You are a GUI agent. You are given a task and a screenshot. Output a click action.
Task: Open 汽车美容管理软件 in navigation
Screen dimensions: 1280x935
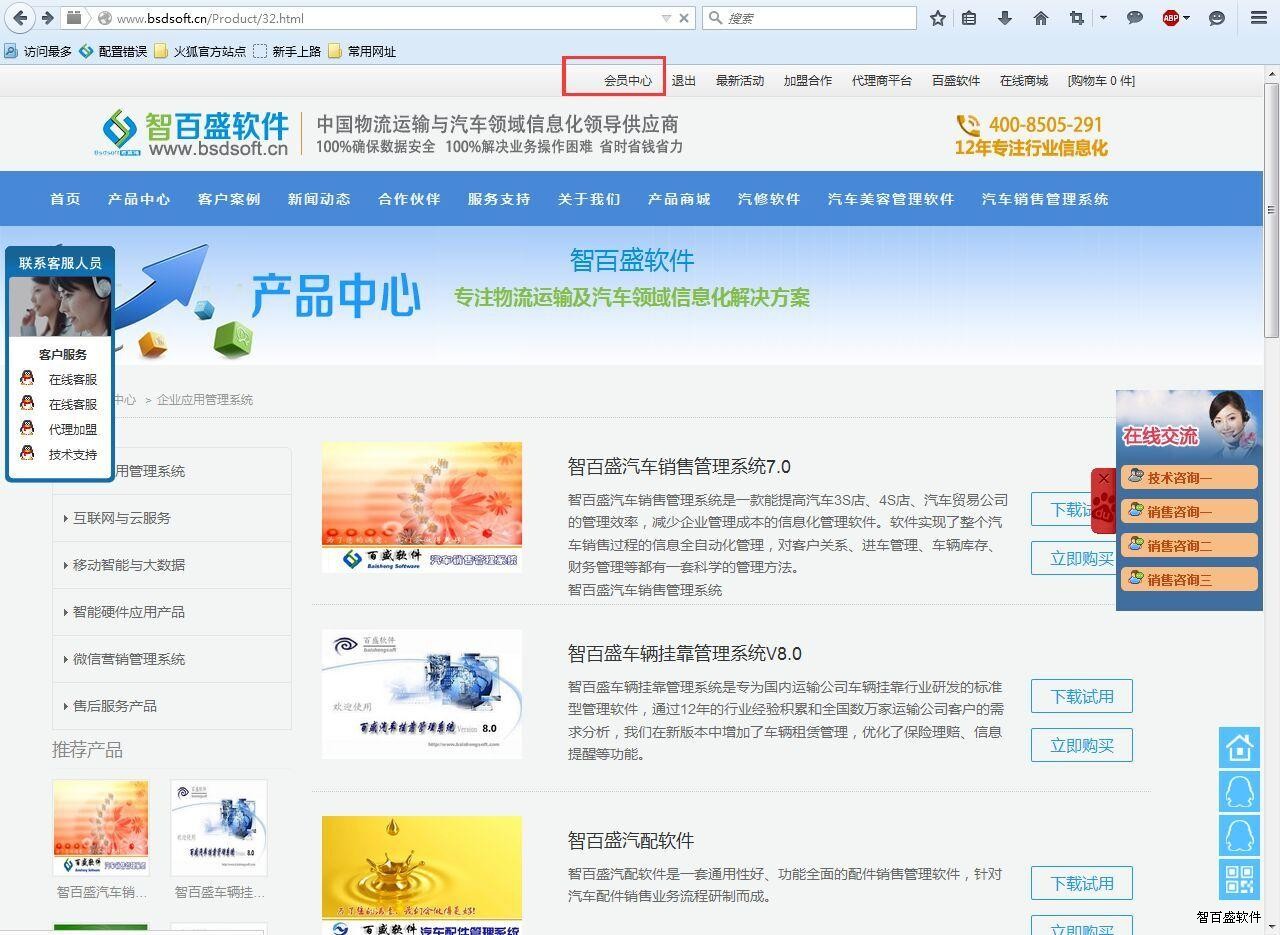(x=891, y=199)
